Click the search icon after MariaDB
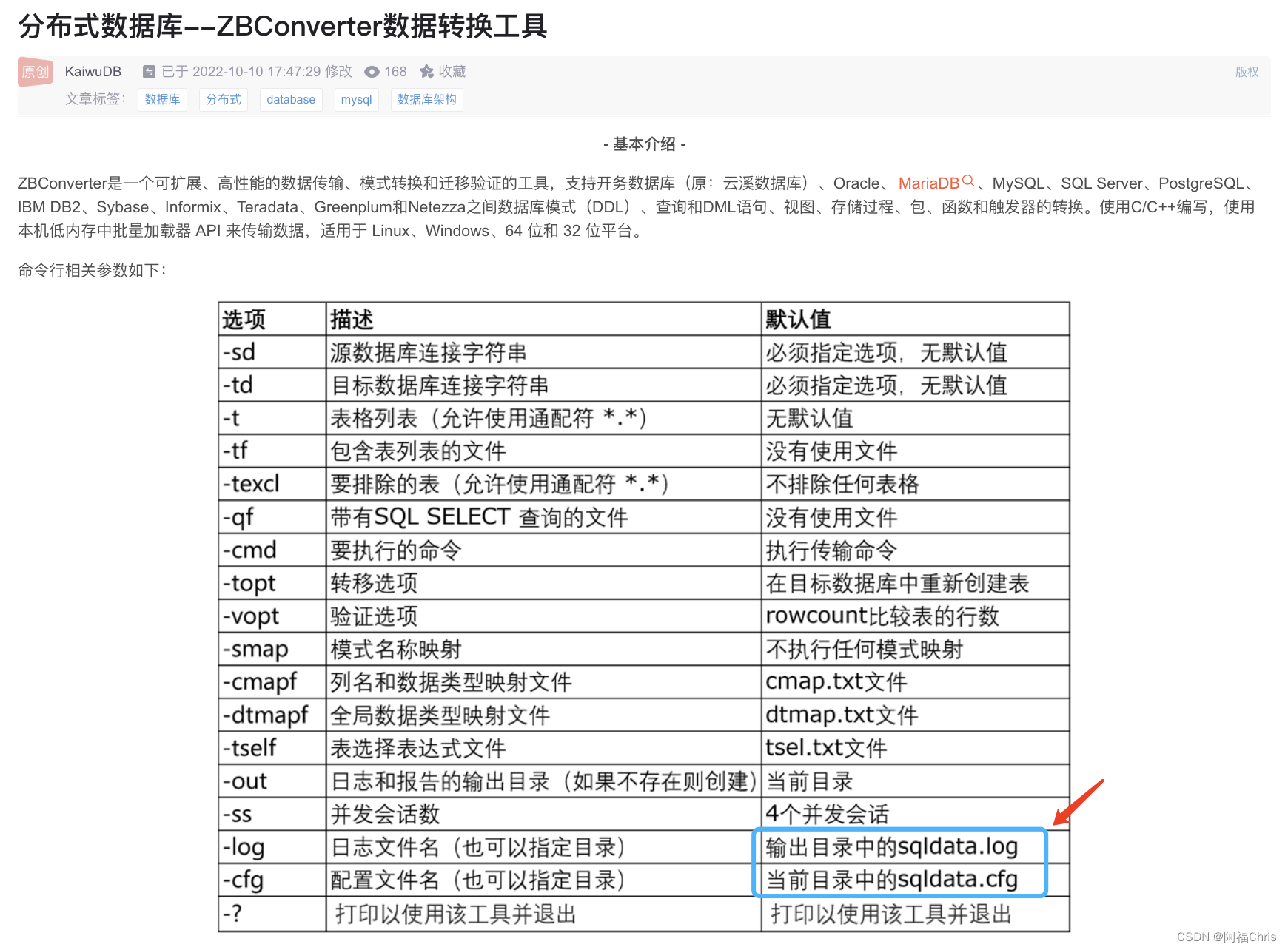Image resolution: width=1288 pixels, height=950 pixels. (x=967, y=181)
